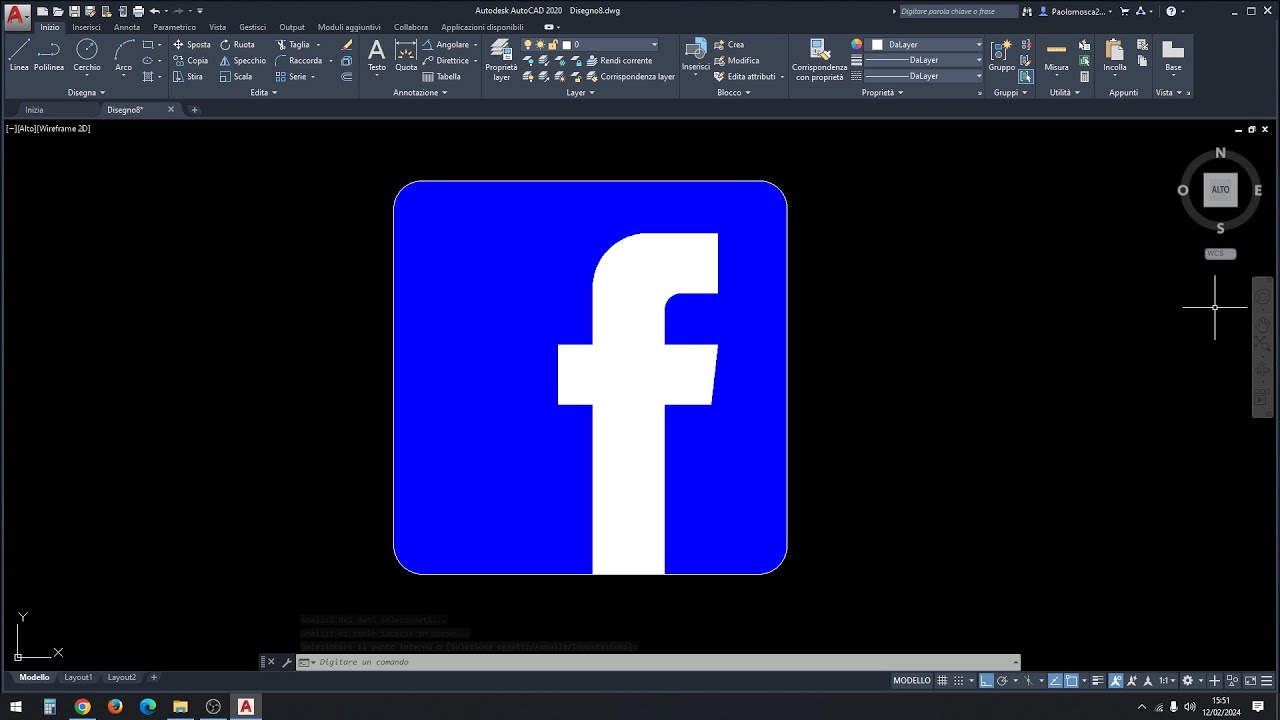The width and height of the screenshot is (1280, 720).
Task: Open the Taglia dropdown arrow
Action: (318, 45)
